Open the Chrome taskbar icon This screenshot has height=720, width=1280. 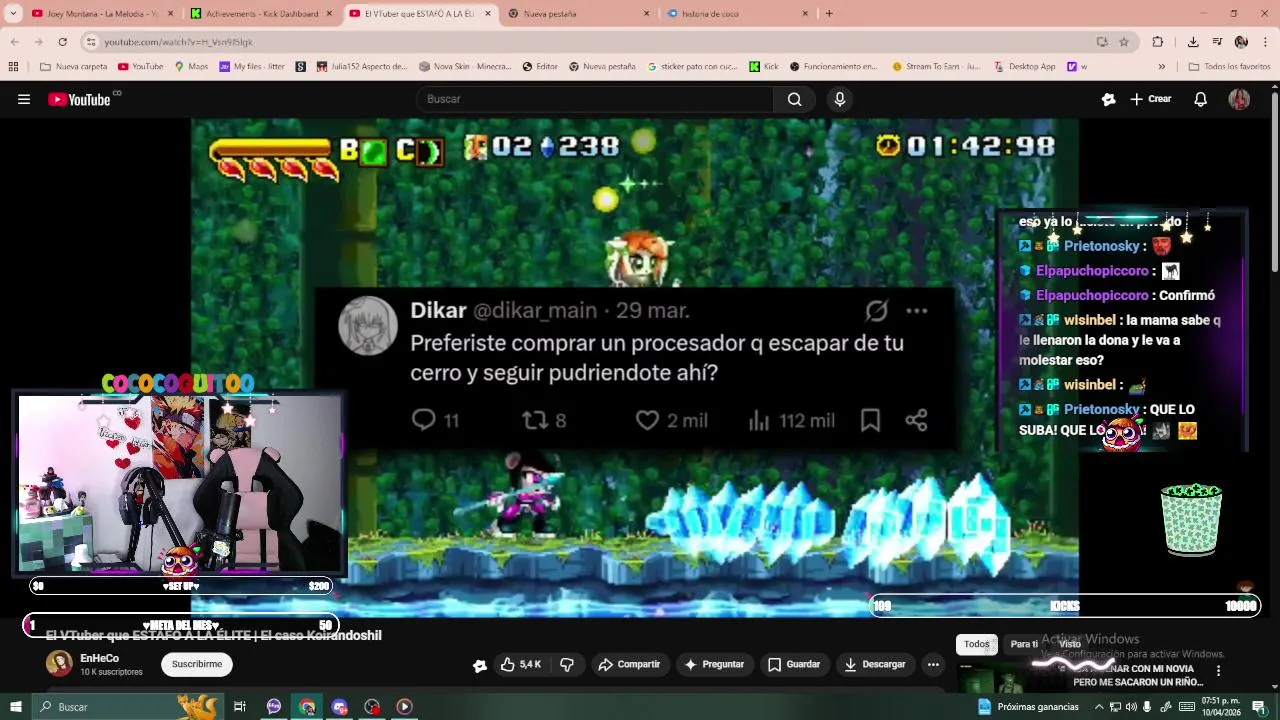tap(307, 707)
